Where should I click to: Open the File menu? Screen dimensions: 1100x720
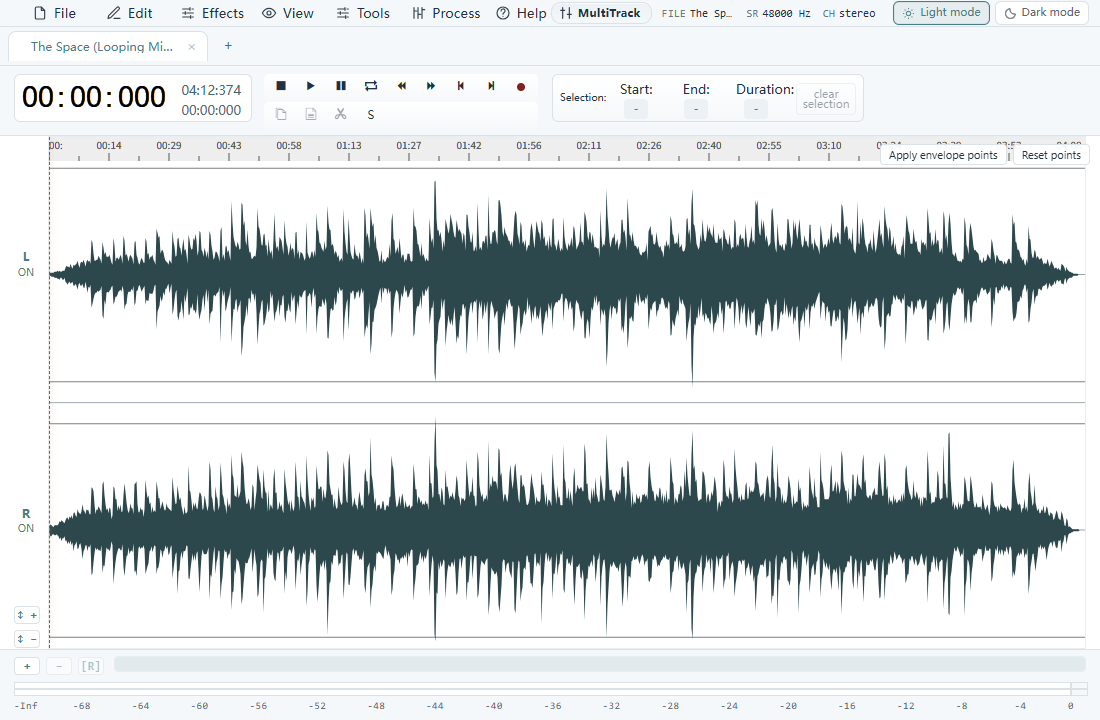[55, 13]
